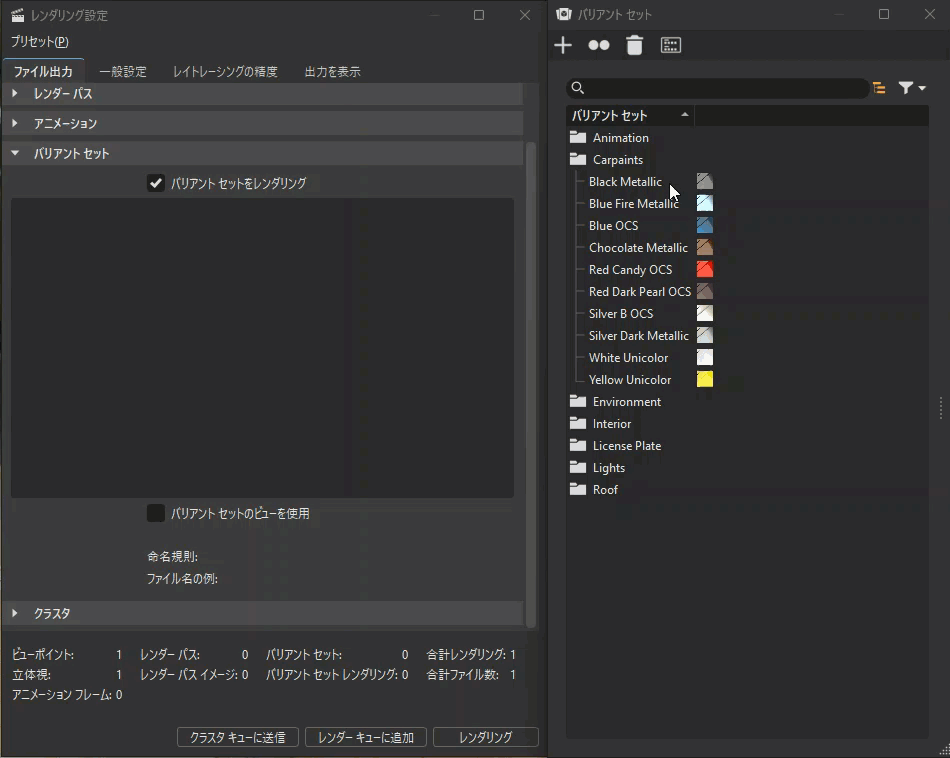Image resolution: width=950 pixels, height=758 pixels.
Task: Enable バリアント セットのビューを使用 checkbox
Action: 156,513
